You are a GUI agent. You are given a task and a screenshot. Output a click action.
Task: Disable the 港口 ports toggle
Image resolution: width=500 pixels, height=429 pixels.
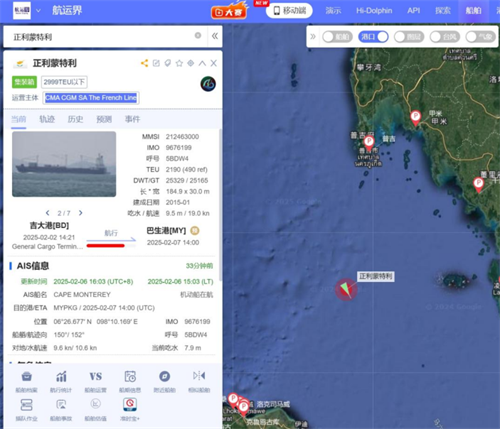pyautogui.click(x=373, y=37)
